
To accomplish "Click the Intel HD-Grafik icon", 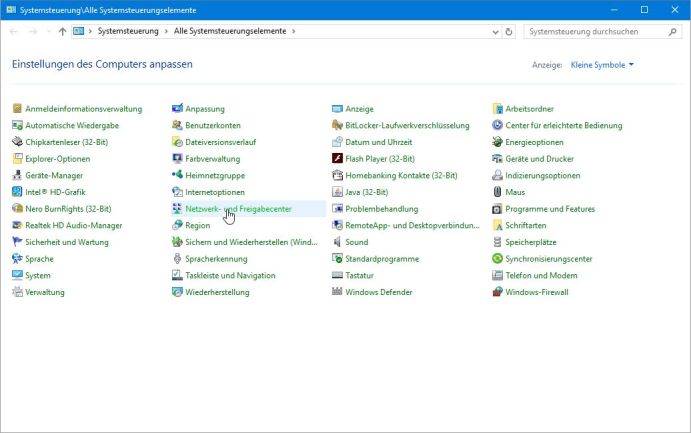I will pos(17,192).
